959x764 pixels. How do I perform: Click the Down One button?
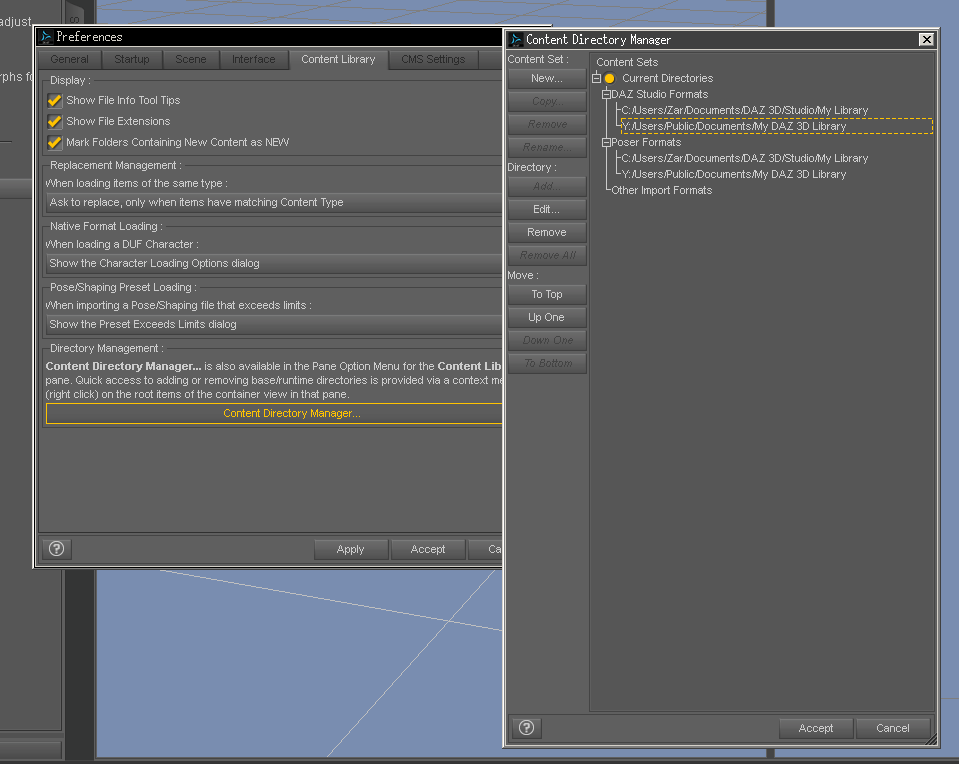click(547, 340)
